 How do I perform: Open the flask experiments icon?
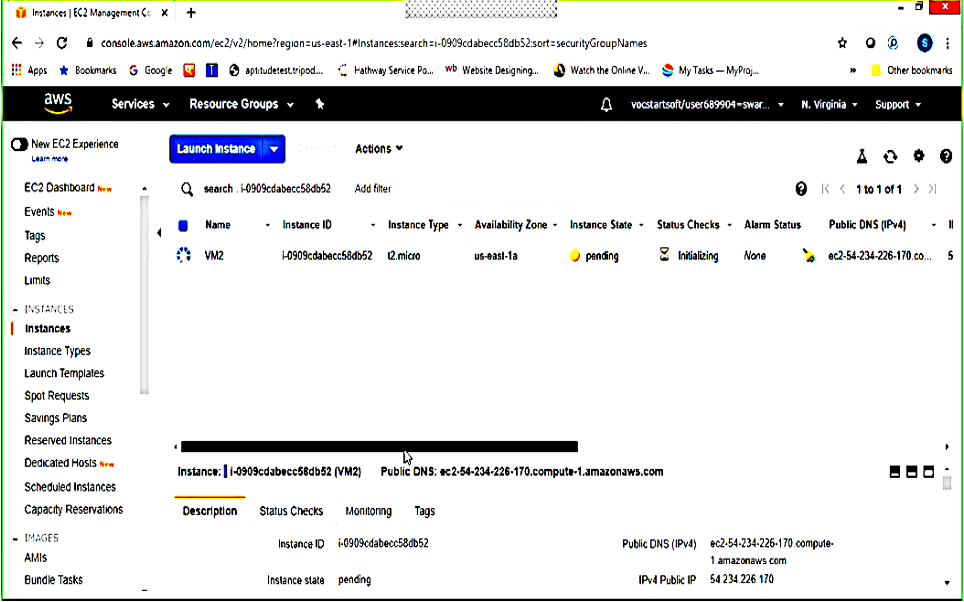(861, 157)
